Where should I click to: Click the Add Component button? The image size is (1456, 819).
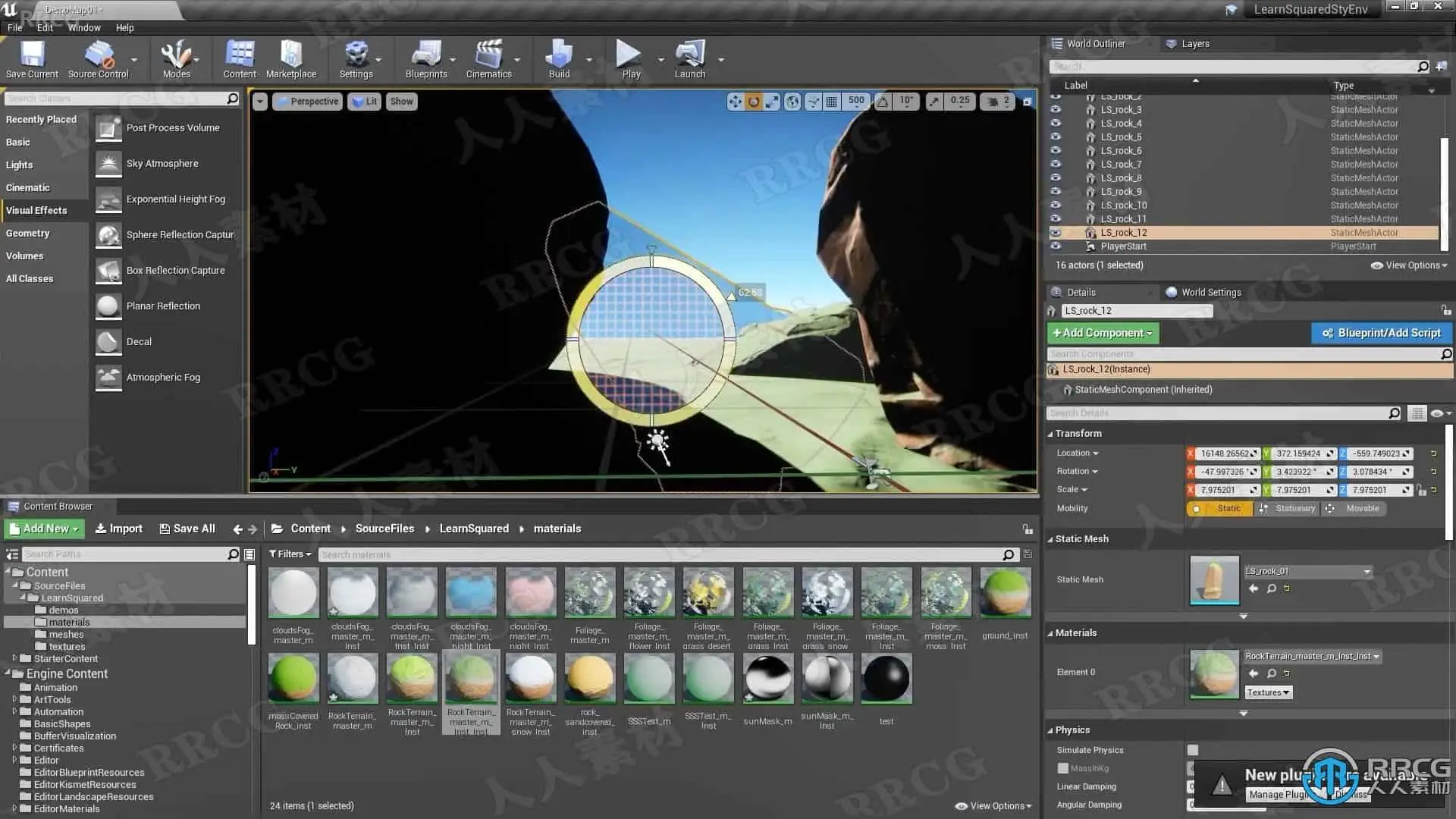[1103, 333]
